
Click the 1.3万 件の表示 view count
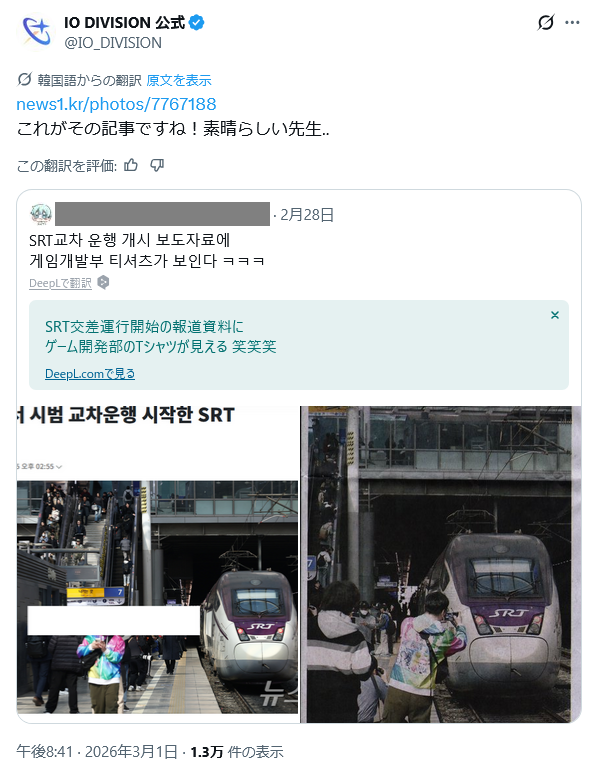(237, 752)
